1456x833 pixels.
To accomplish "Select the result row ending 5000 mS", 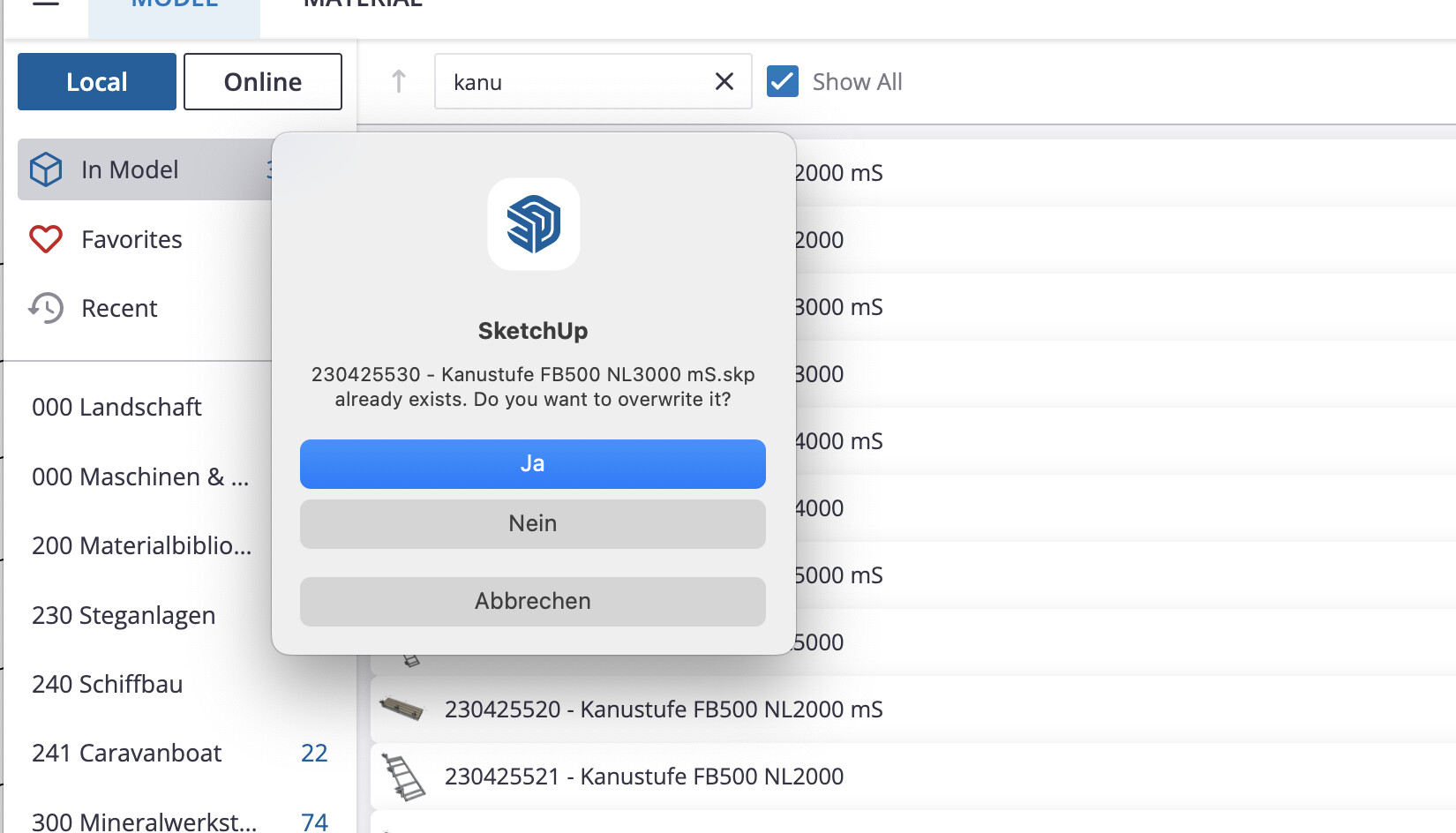I will pos(1125,575).
